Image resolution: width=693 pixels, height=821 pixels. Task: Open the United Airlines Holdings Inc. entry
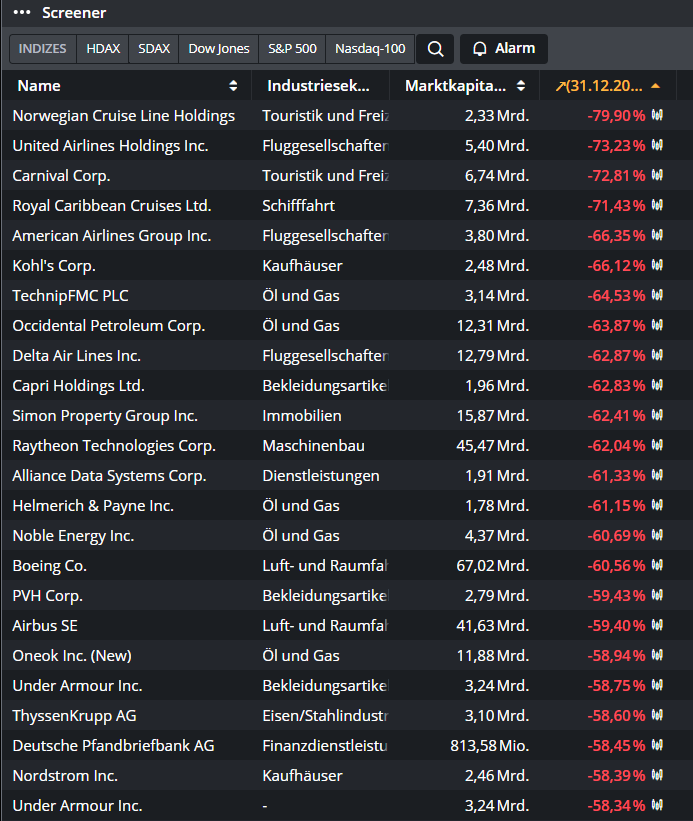110,146
